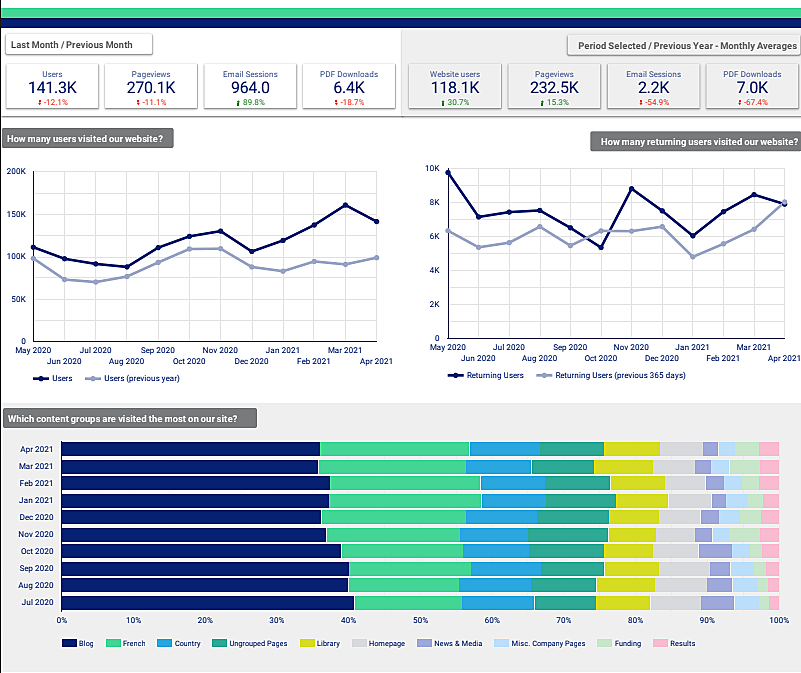801x673 pixels.
Task: Click the Results legend color swatch
Action: (659, 643)
